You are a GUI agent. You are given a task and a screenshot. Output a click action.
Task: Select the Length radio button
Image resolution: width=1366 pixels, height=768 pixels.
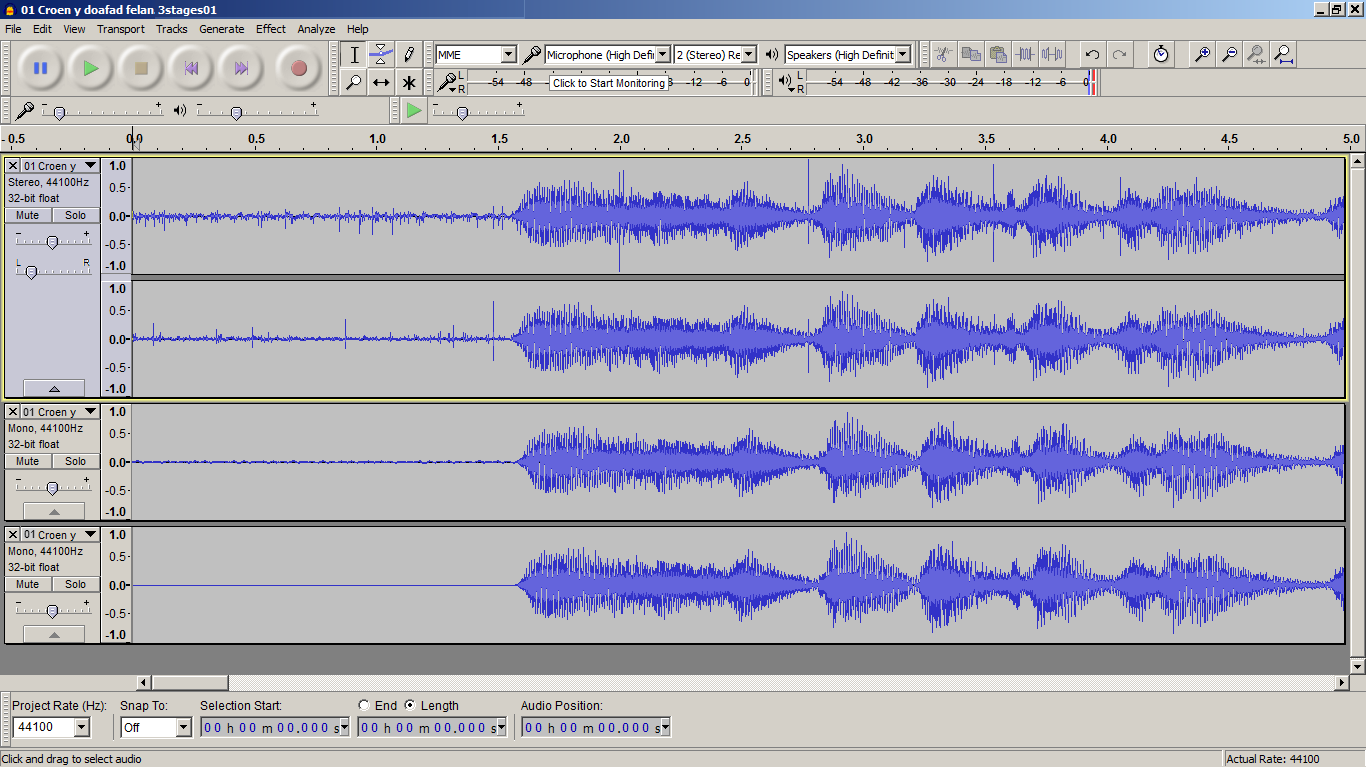coord(410,706)
